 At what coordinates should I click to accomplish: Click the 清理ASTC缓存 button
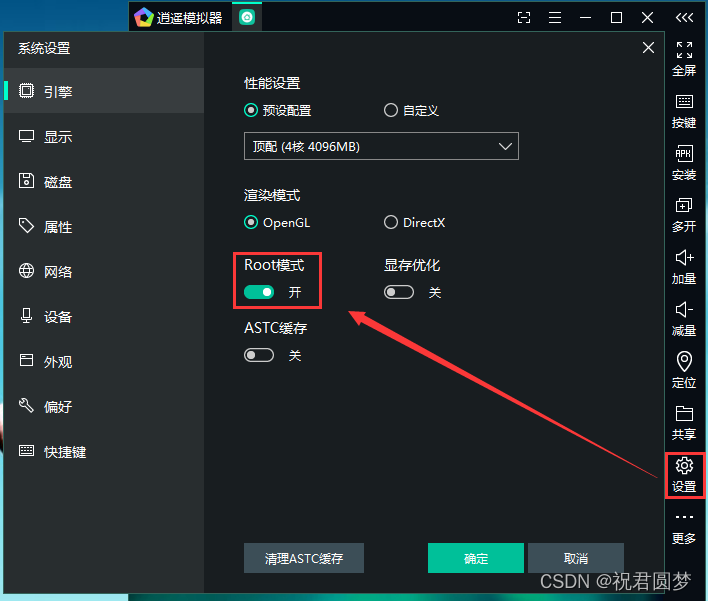click(x=304, y=558)
